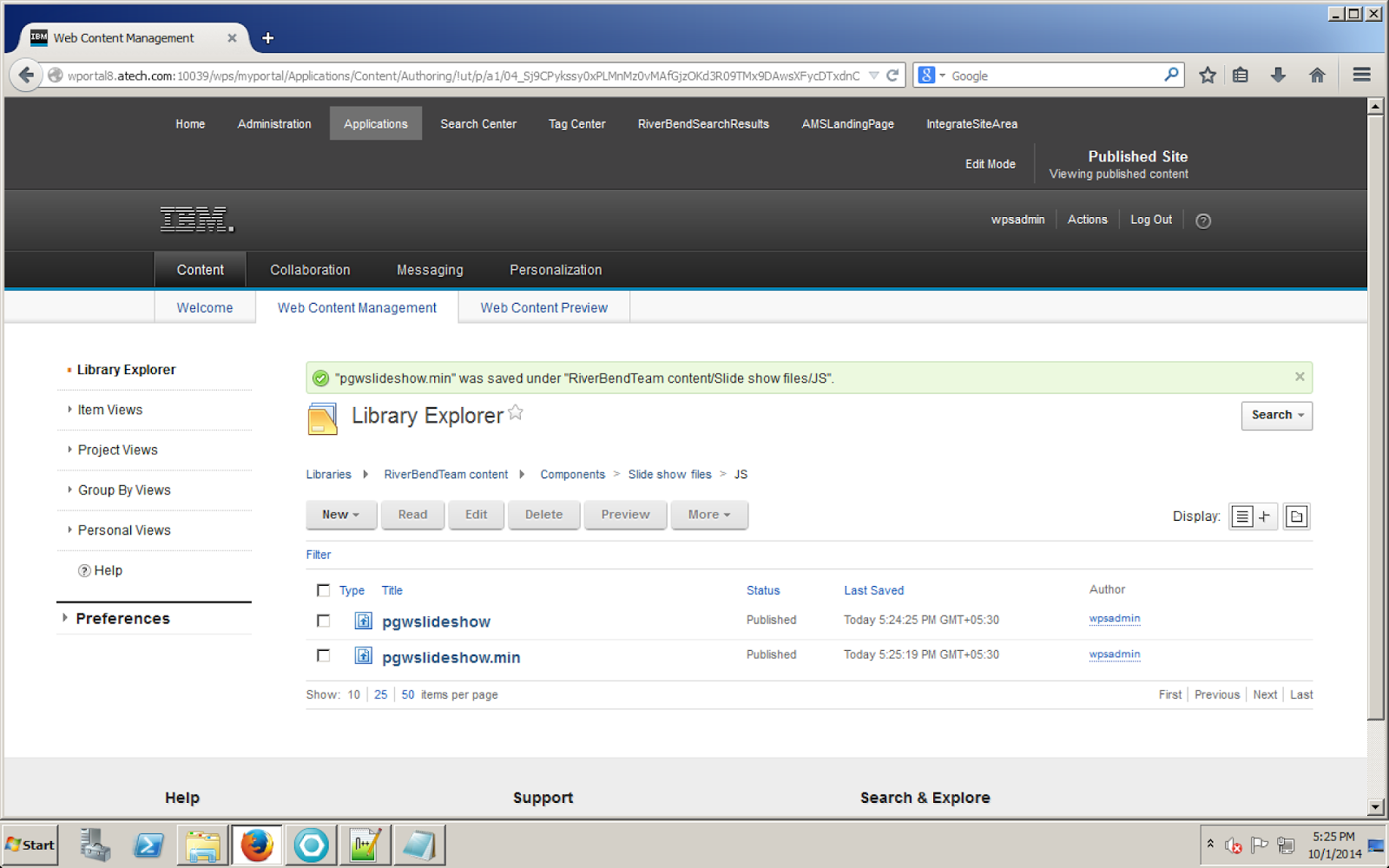Open Firefox from the taskbar
The image size is (1389, 868).
point(257,845)
